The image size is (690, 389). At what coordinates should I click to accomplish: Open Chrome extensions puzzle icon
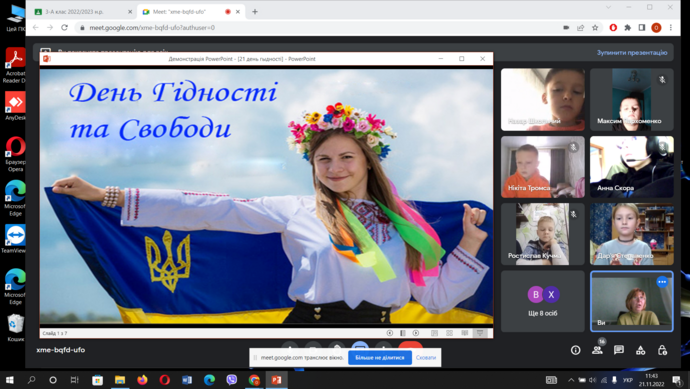[x=628, y=27]
